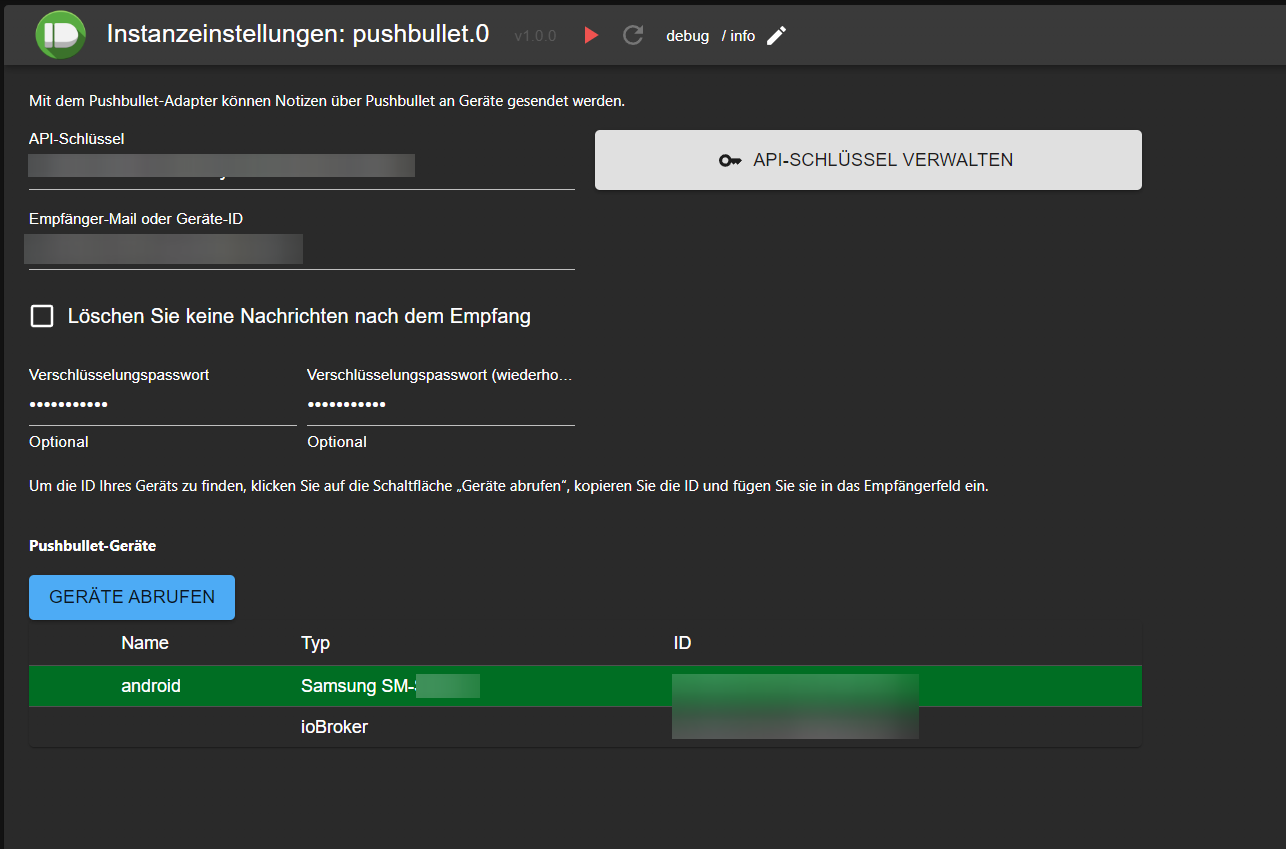1286x849 pixels.
Task: Click the 'debug' log level text
Action: [688, 36]
